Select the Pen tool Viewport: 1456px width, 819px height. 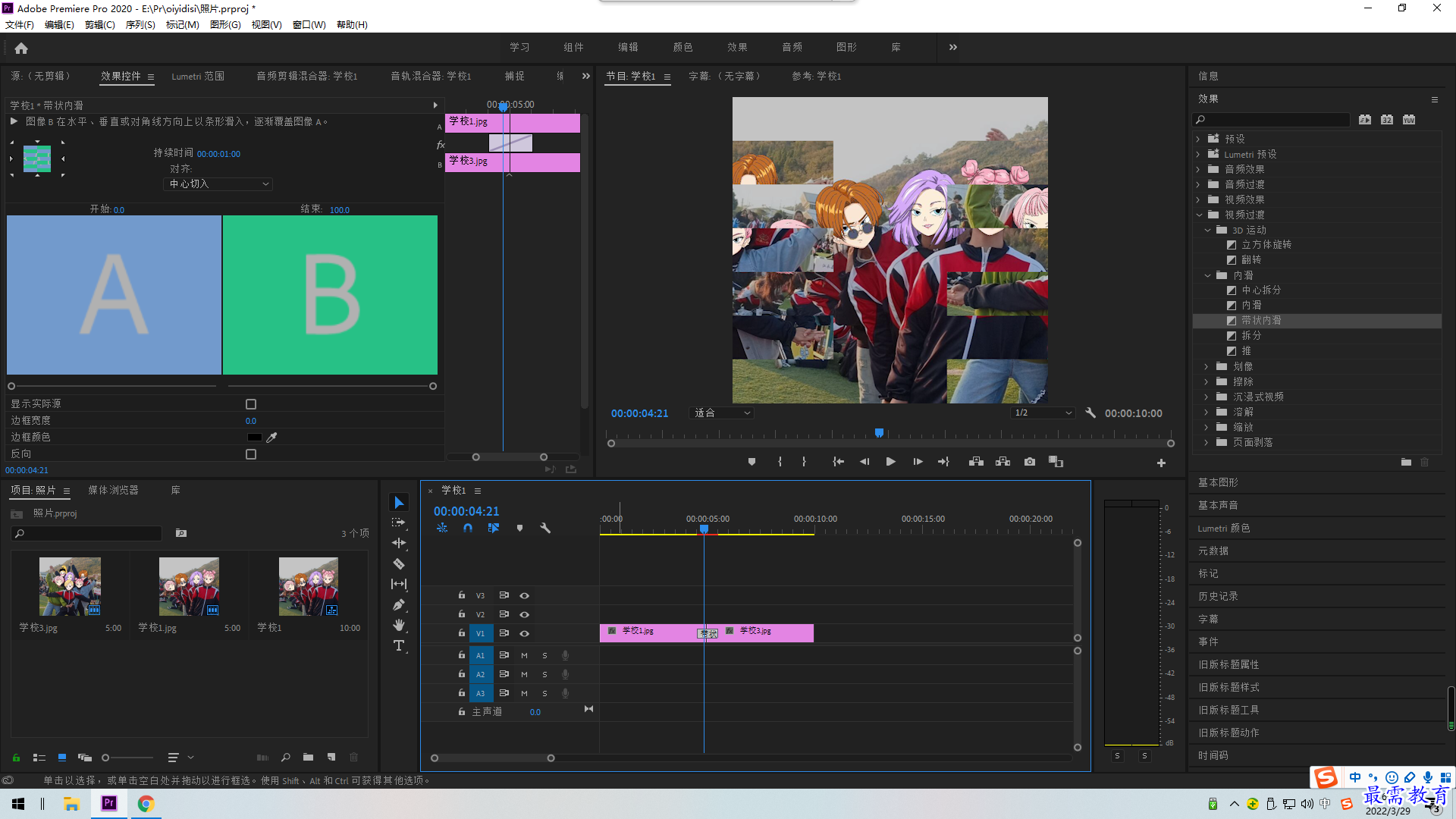(x=399, y=604)
